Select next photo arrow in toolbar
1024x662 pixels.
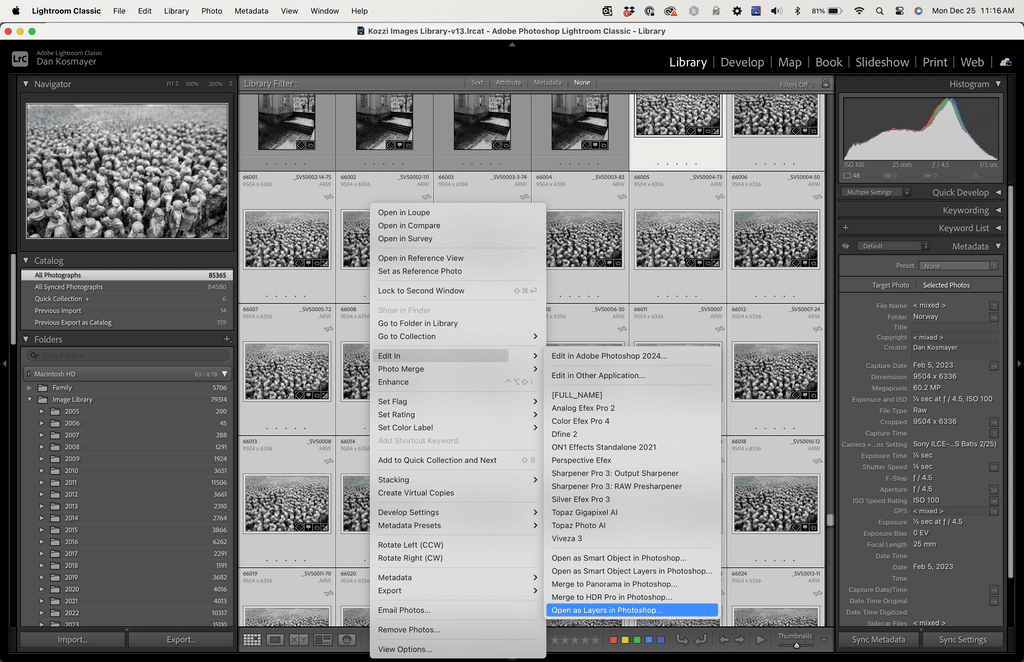[x=739, y=640]
